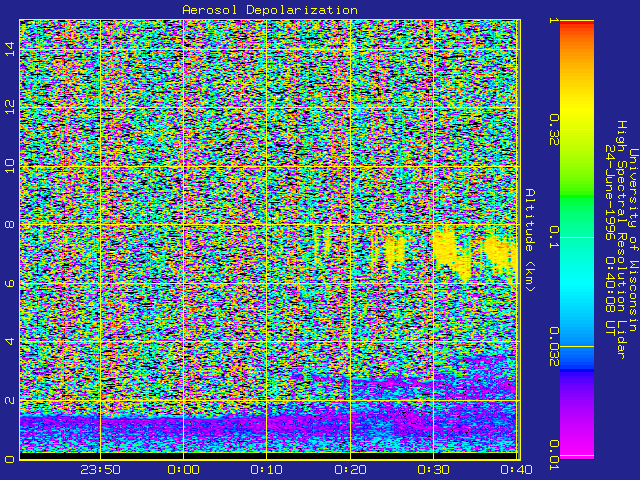Viewport: 640px width, 480px height.
Task: Click the altitude tick label 0
Action: 9,459
